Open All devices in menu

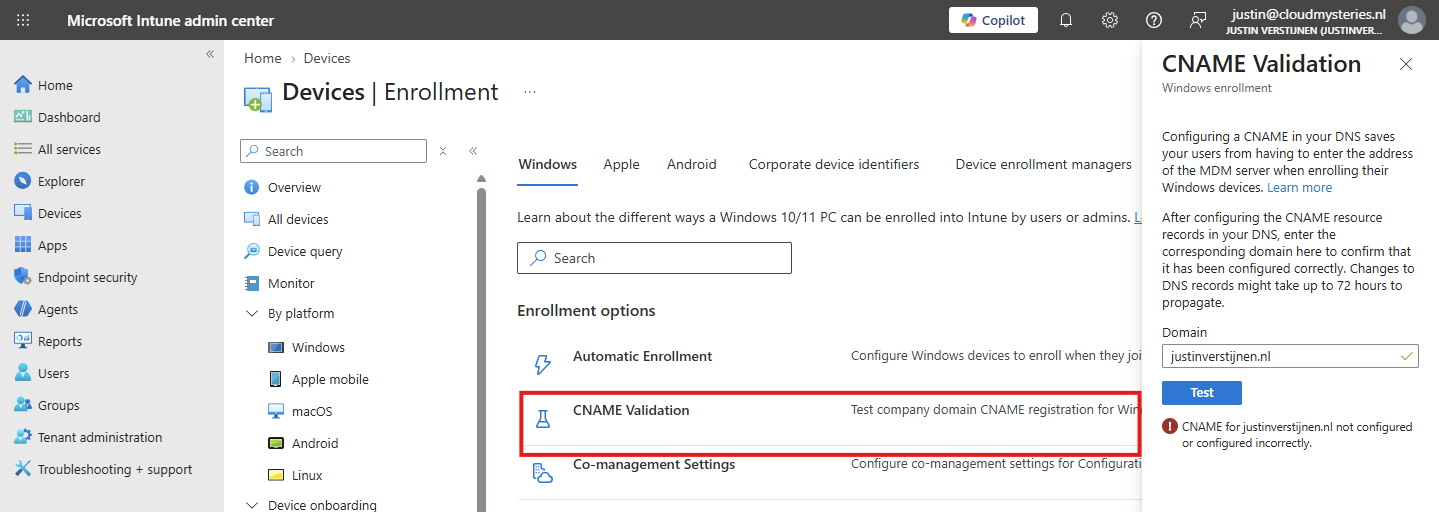coord(298,219)
